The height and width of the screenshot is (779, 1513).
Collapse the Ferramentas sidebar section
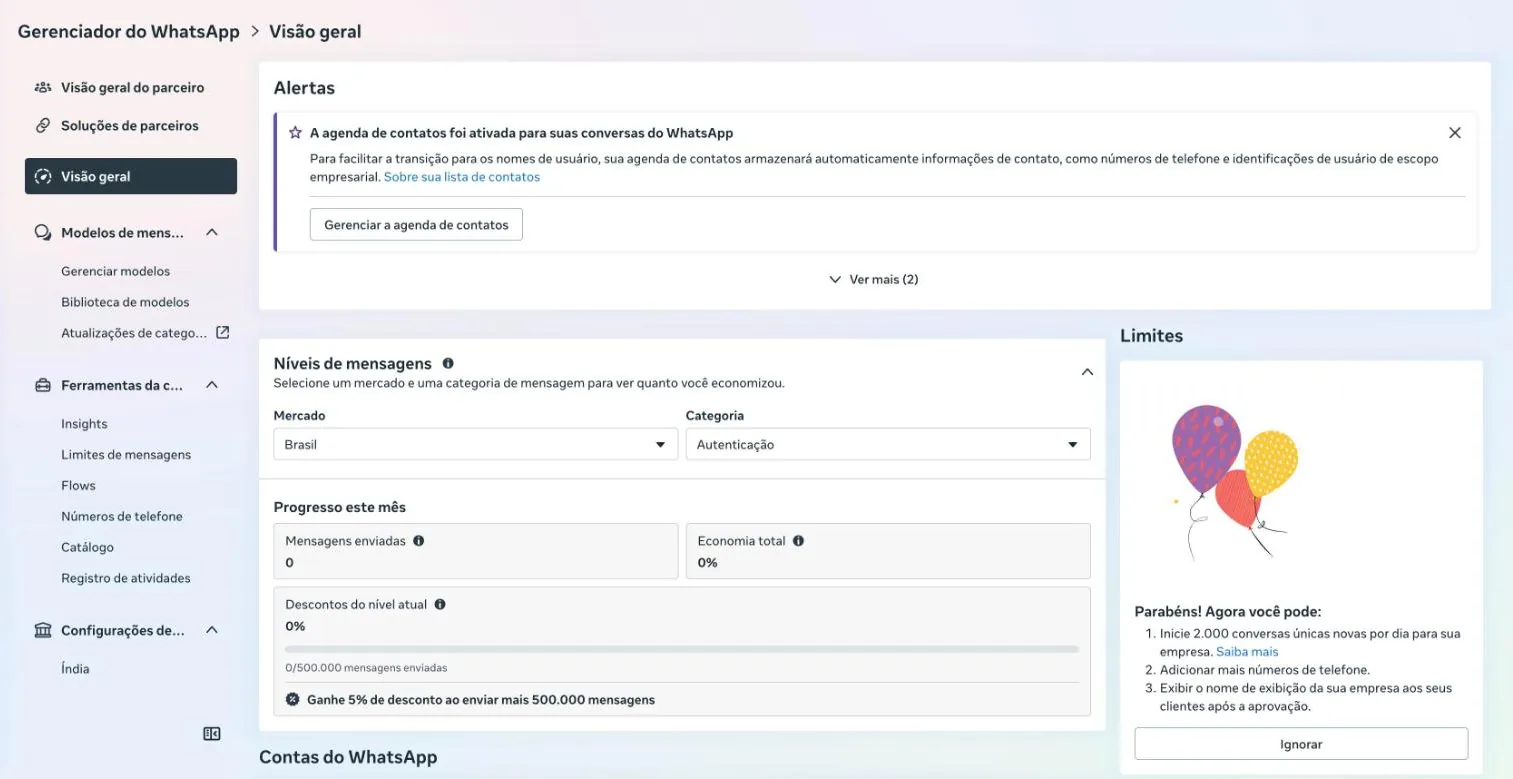tap(212, 385)
